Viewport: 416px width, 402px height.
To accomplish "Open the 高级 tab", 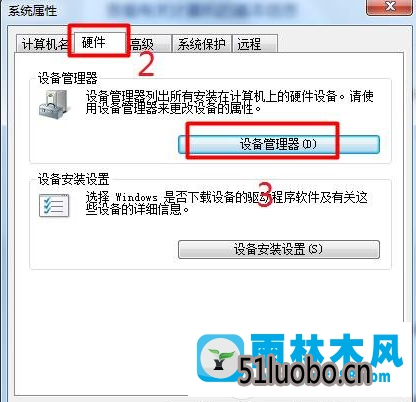I will (x=149, y=44).
